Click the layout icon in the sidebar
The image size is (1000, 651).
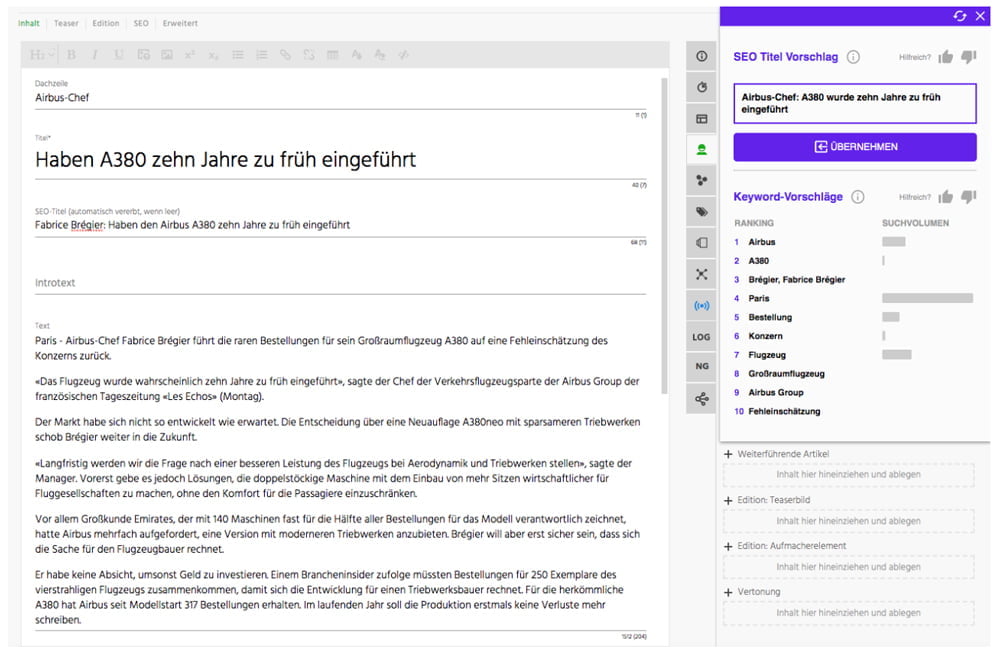(x=702, y=118)
